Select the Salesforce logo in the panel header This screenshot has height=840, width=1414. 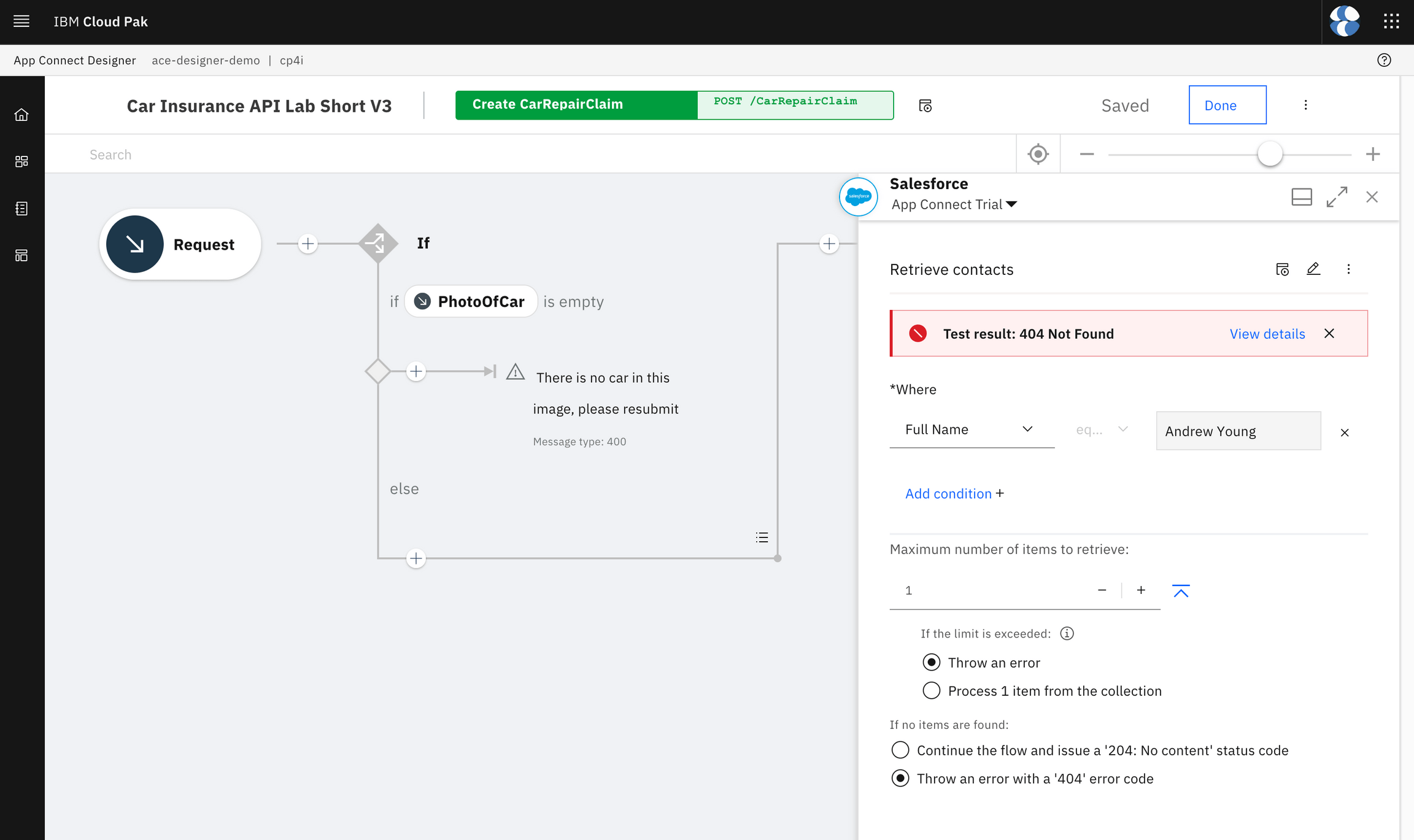857,196
